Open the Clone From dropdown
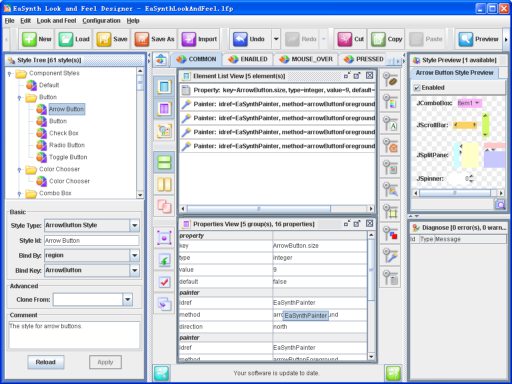Viewport: 512px width, 384px height. coord(128,299)
